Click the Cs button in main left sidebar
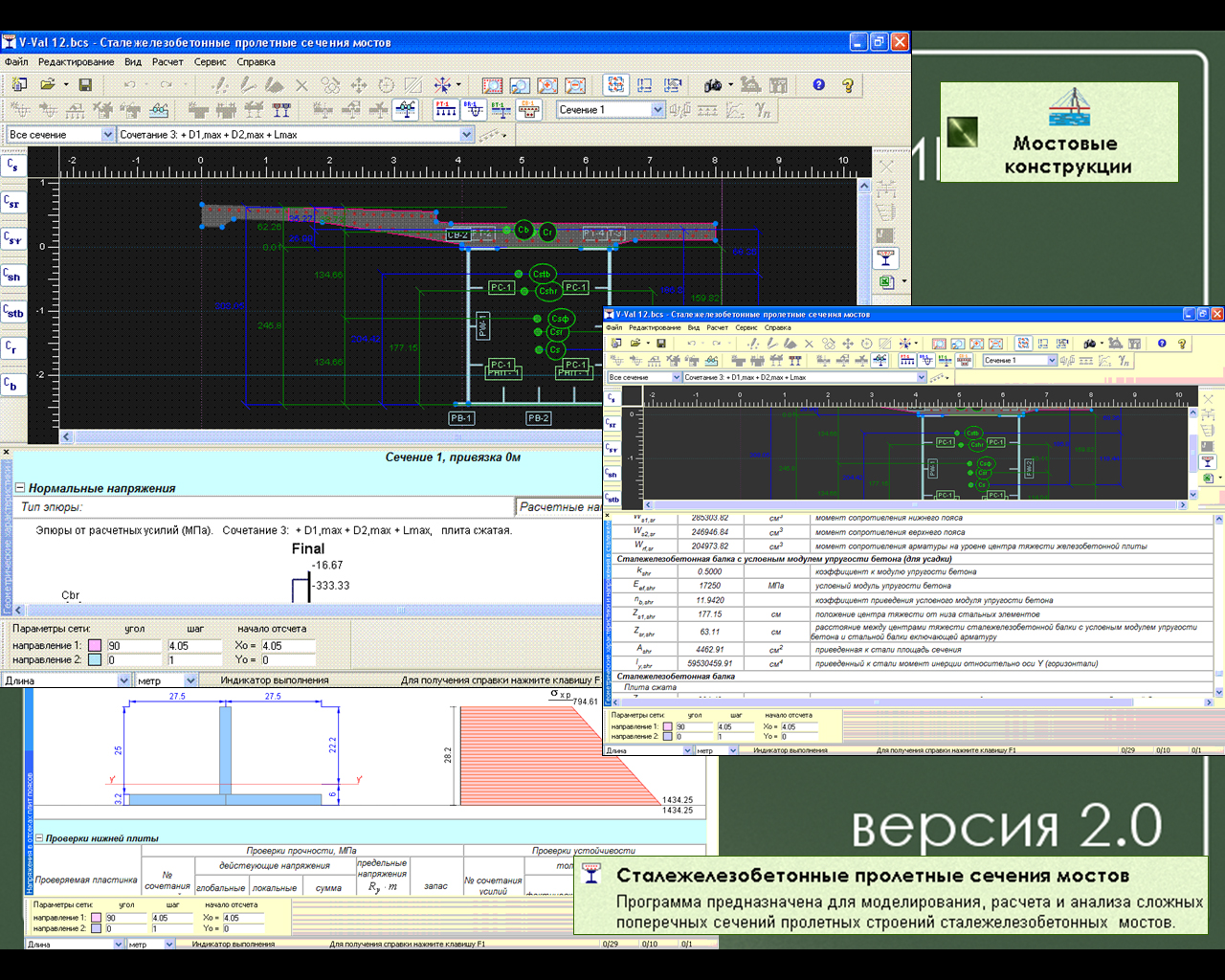Screen dimensions: 1225x980 12,165
